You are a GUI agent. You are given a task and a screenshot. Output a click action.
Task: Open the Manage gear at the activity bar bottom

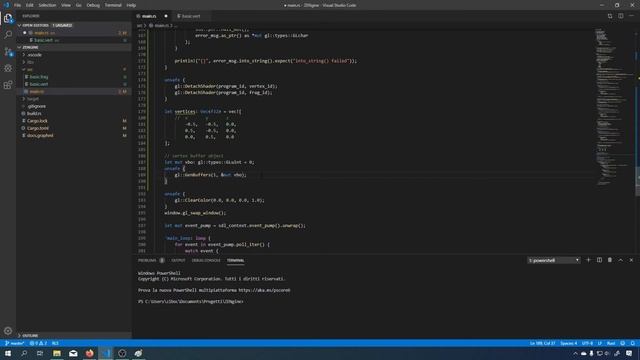click(x=8, y=331)
